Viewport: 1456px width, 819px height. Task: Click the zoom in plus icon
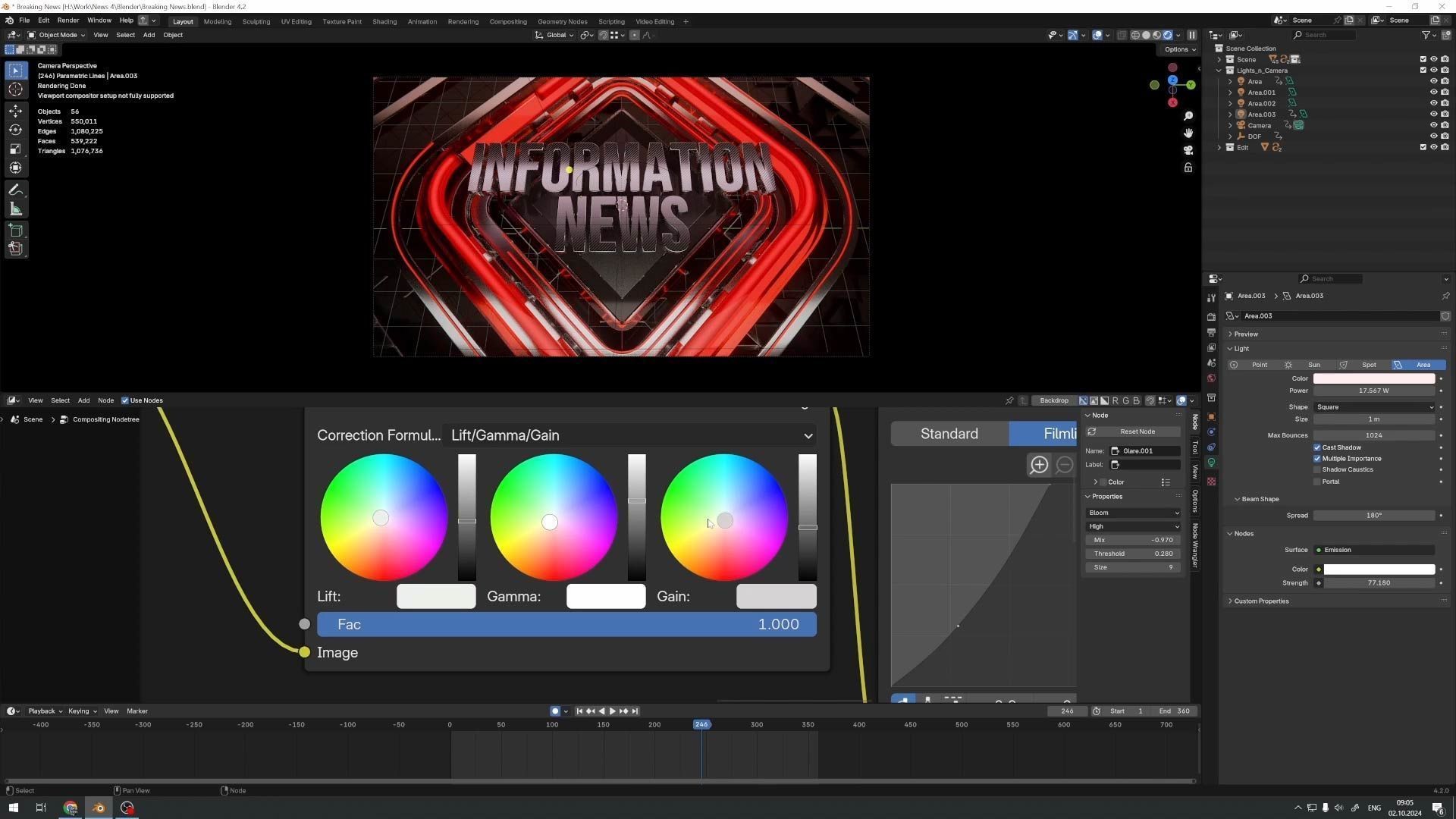point(1039,465)
